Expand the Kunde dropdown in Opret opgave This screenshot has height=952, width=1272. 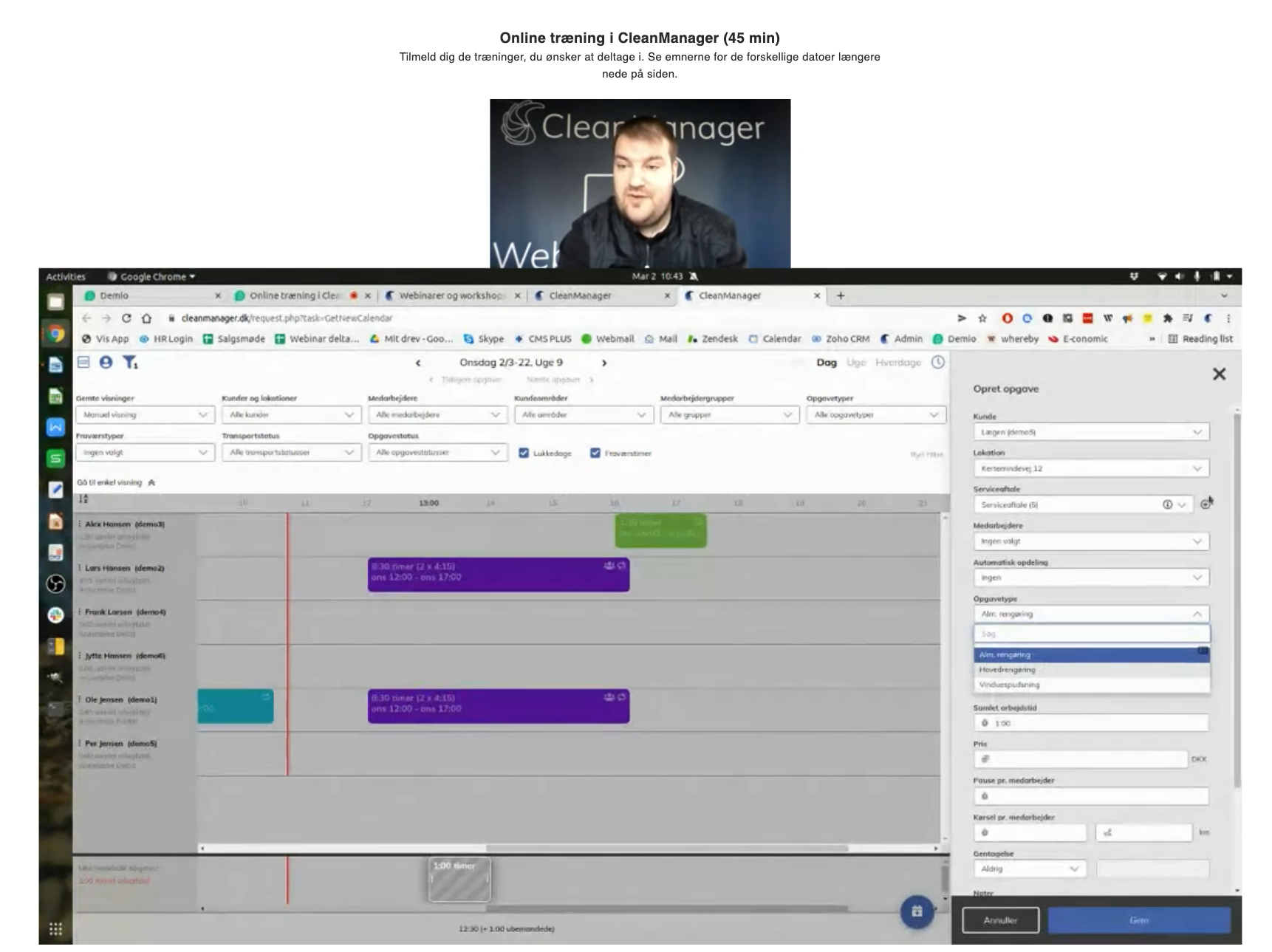pyautogui.click(x=1090, y=432)
